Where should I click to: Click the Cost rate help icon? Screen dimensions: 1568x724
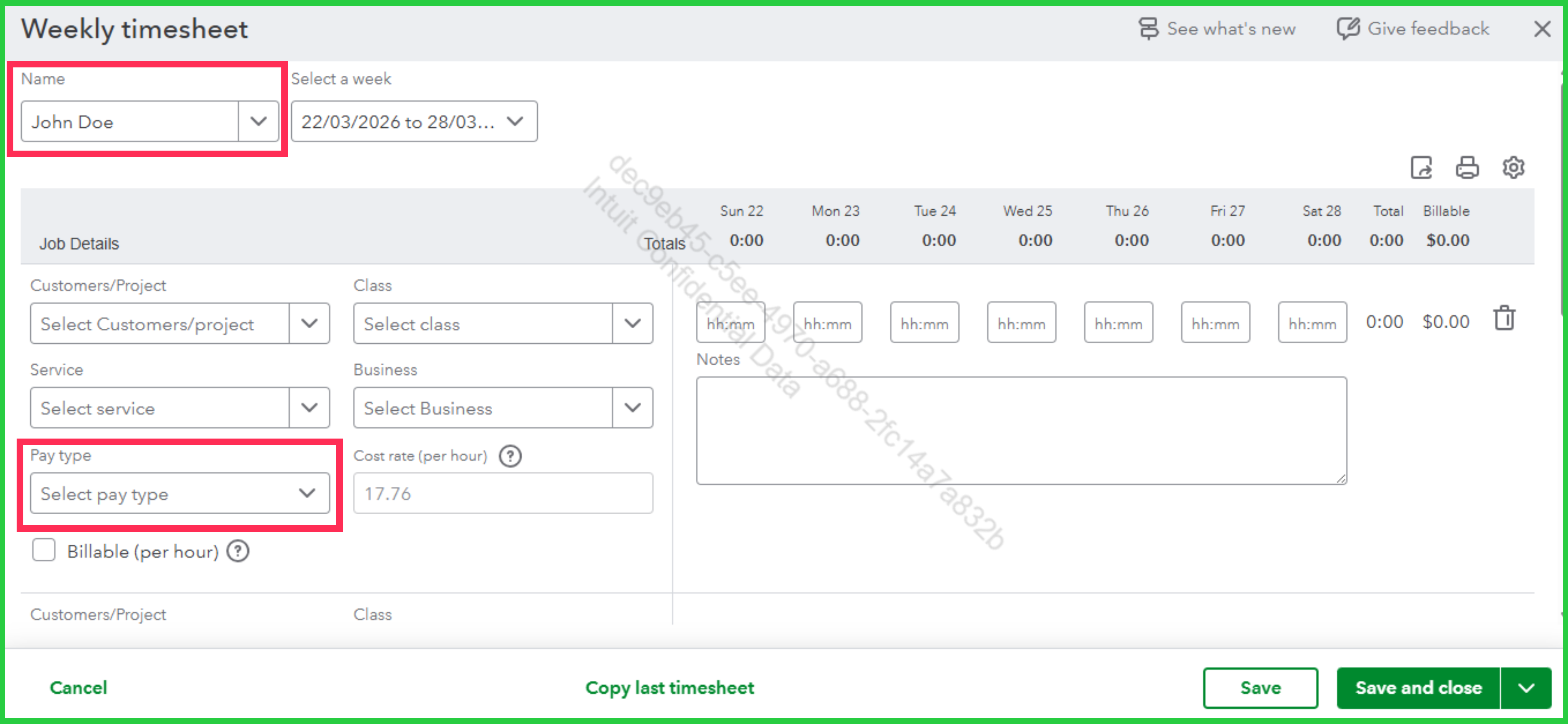click(510, 456)
